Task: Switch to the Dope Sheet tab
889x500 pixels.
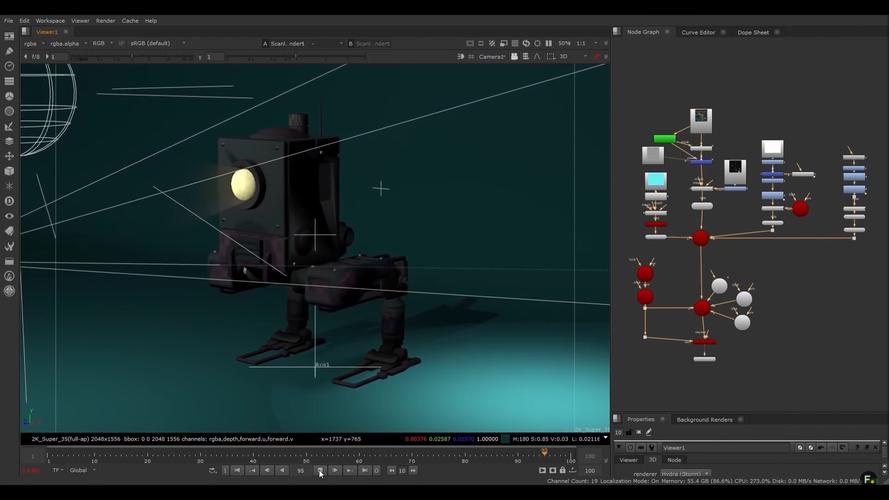Action: pyautogui.click(x=753, y=32)
